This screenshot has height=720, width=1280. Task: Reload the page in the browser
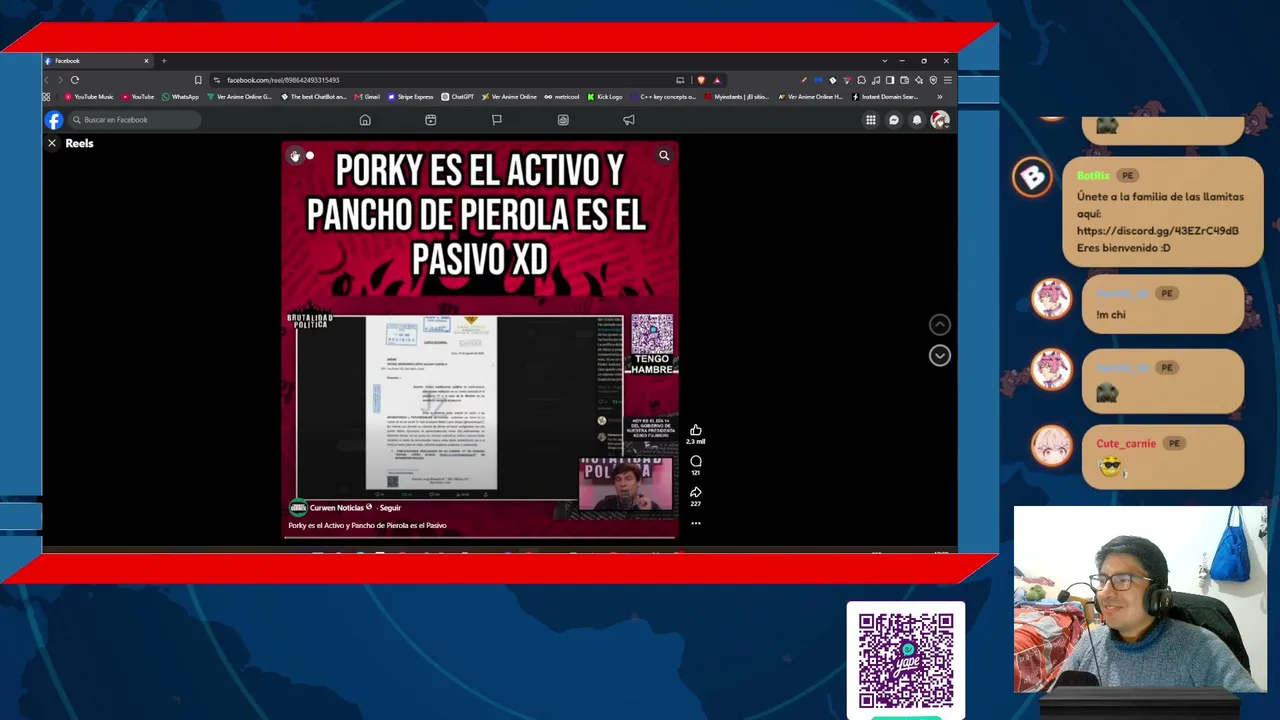point(75,80)
